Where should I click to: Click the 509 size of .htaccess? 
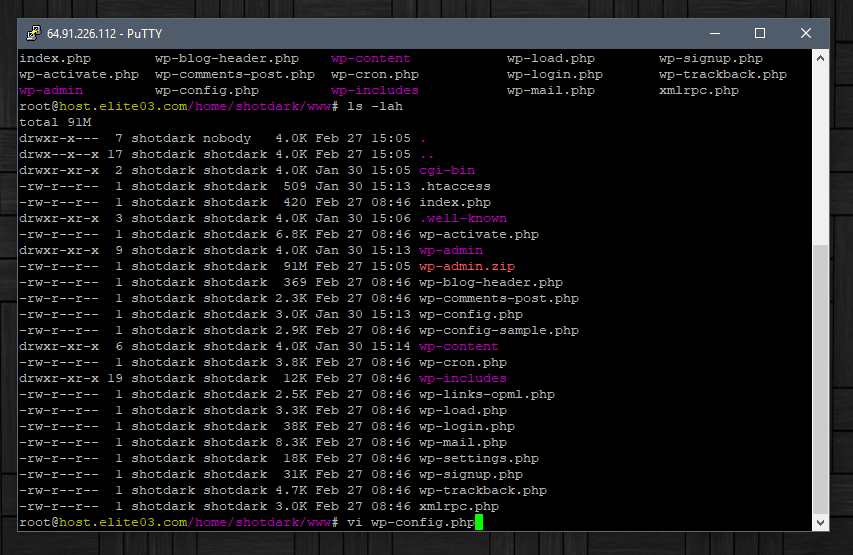[295, 186]
